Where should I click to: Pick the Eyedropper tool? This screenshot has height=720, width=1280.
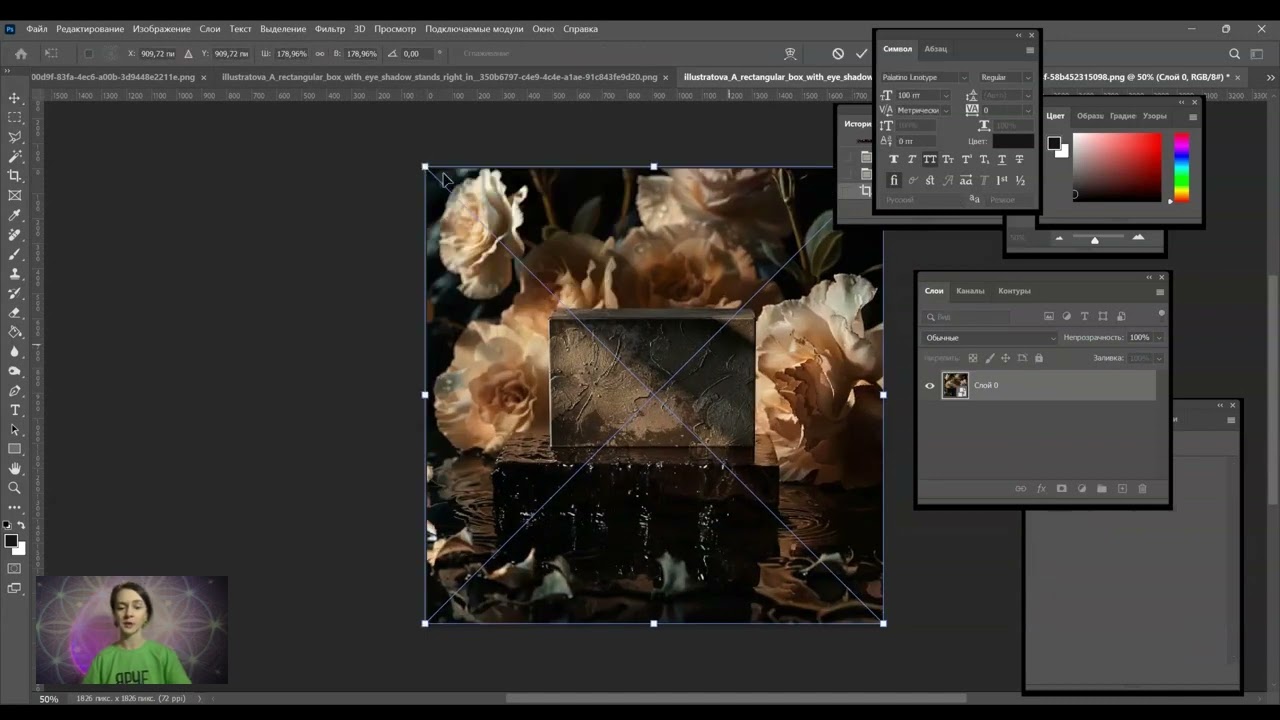[15, 215]
